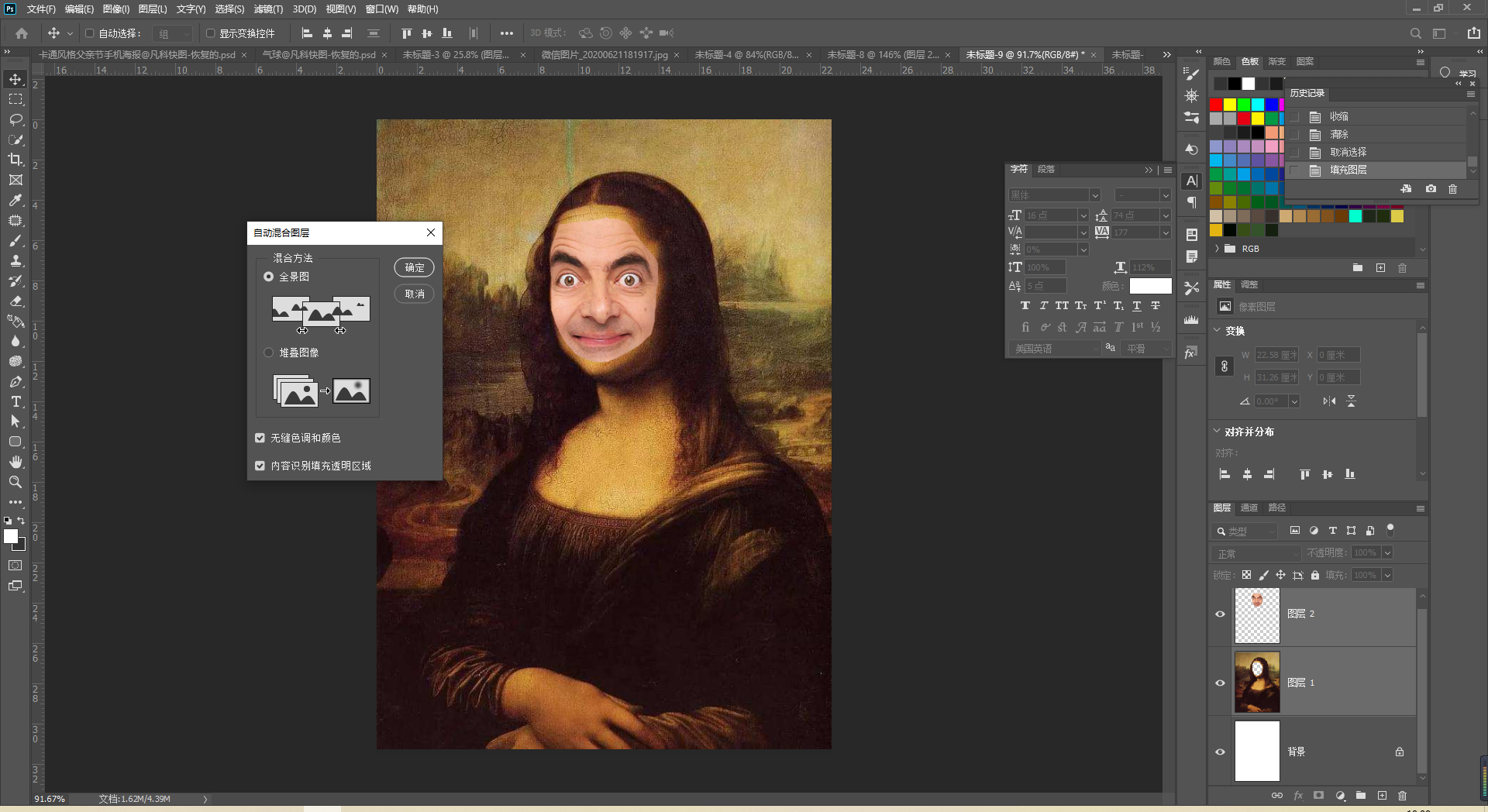Select the Rectangle shape tool
The height and width of the screenshot is (812, 1488).
(x=15, y=442)
